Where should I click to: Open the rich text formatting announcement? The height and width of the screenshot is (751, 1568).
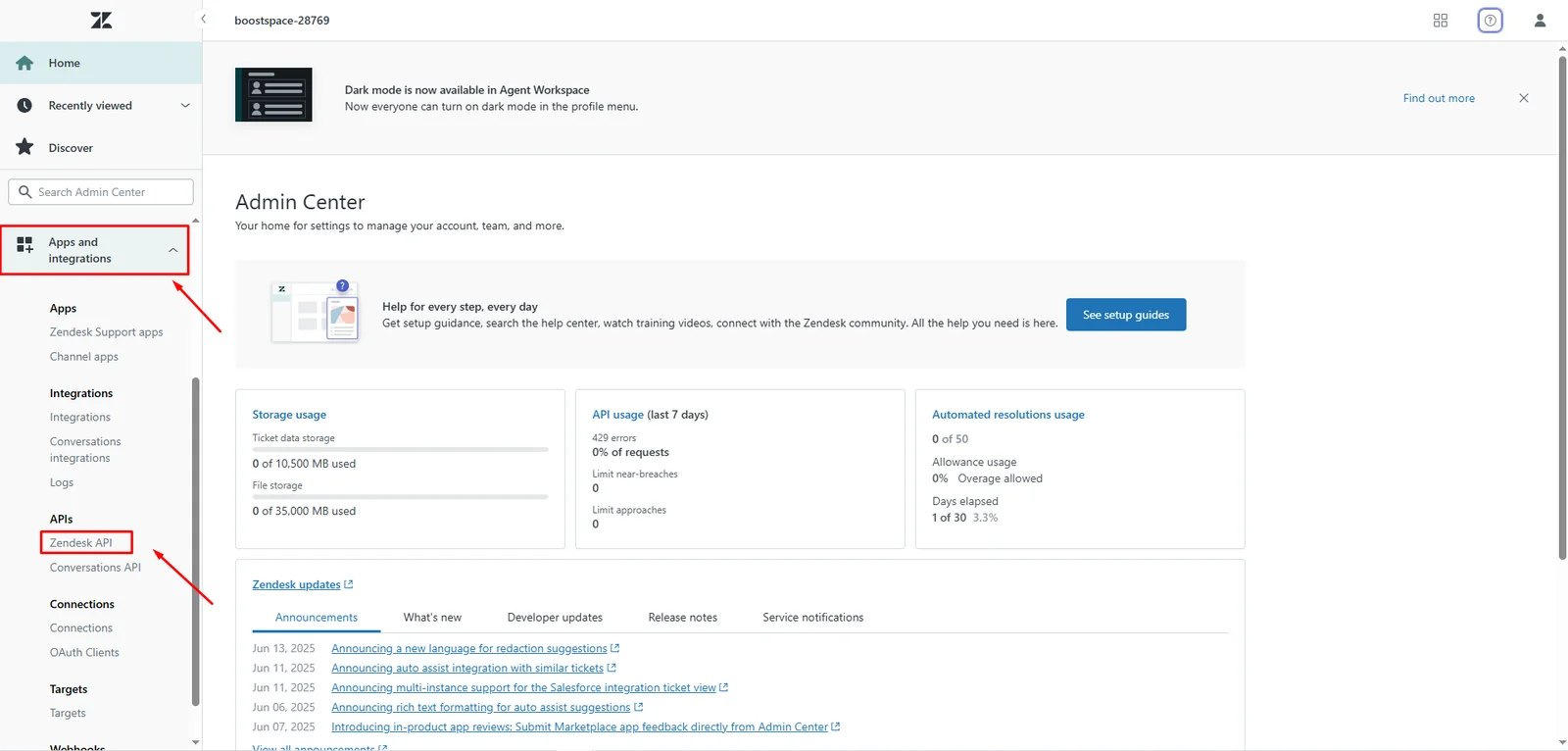(487, 708)
